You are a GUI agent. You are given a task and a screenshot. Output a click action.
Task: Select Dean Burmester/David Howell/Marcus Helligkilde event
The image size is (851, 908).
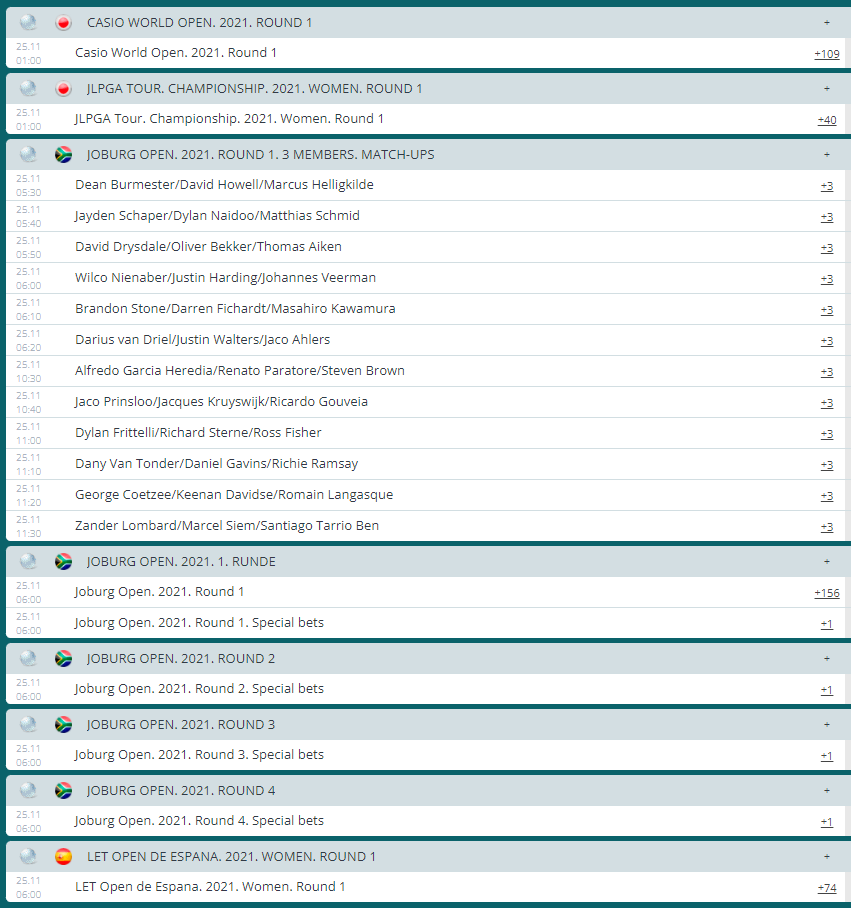225,185
